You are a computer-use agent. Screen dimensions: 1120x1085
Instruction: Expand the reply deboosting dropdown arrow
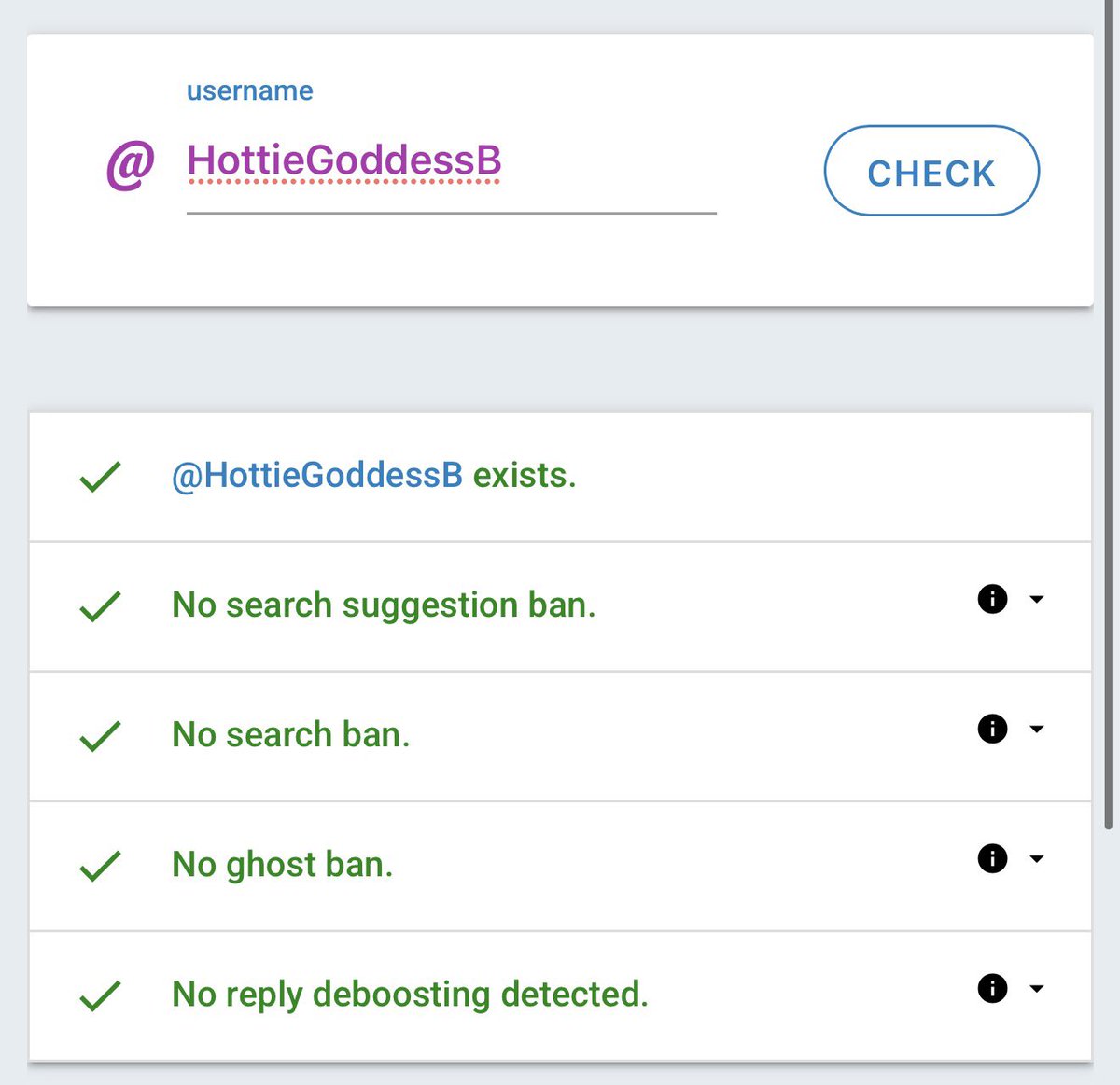tap(1036, 988)
